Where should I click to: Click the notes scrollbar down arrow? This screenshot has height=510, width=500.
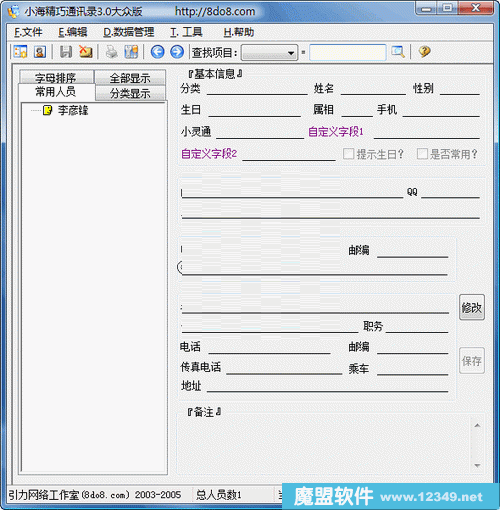pyautogui.click(x=477, y=465)
